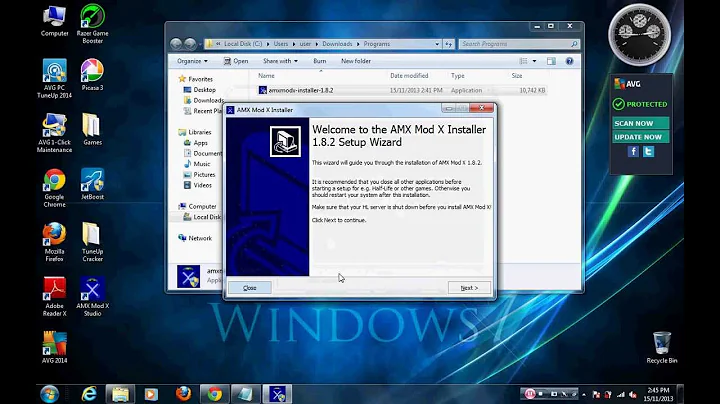Click the analog clock gadget
Screen dimensions: 720x404
pyautogui.click(x=640, y=35)
